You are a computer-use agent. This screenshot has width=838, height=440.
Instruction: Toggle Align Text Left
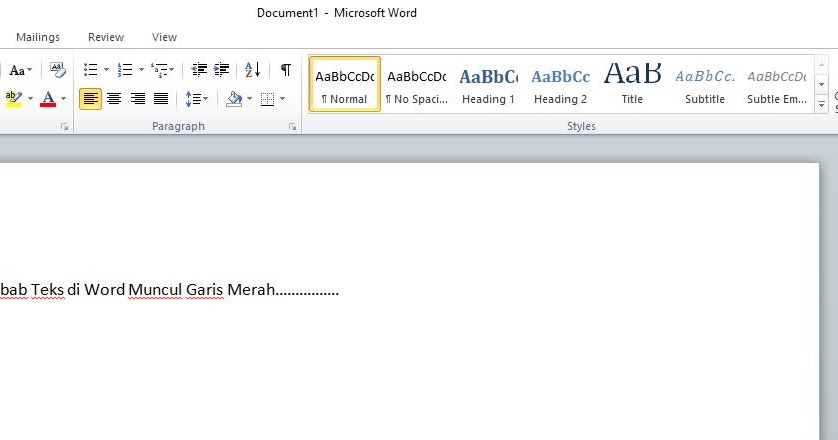point(90,99)
